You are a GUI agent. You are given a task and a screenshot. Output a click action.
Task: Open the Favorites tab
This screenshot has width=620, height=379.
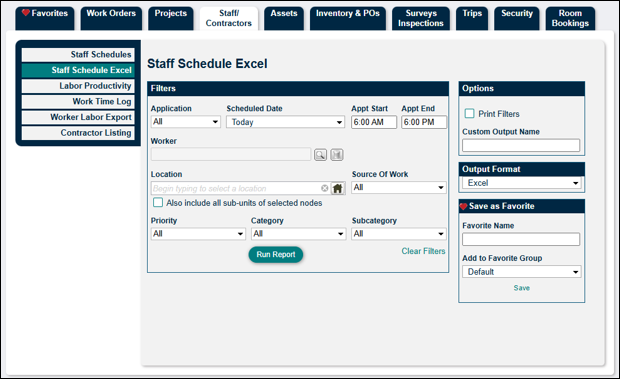coord(45,18)
